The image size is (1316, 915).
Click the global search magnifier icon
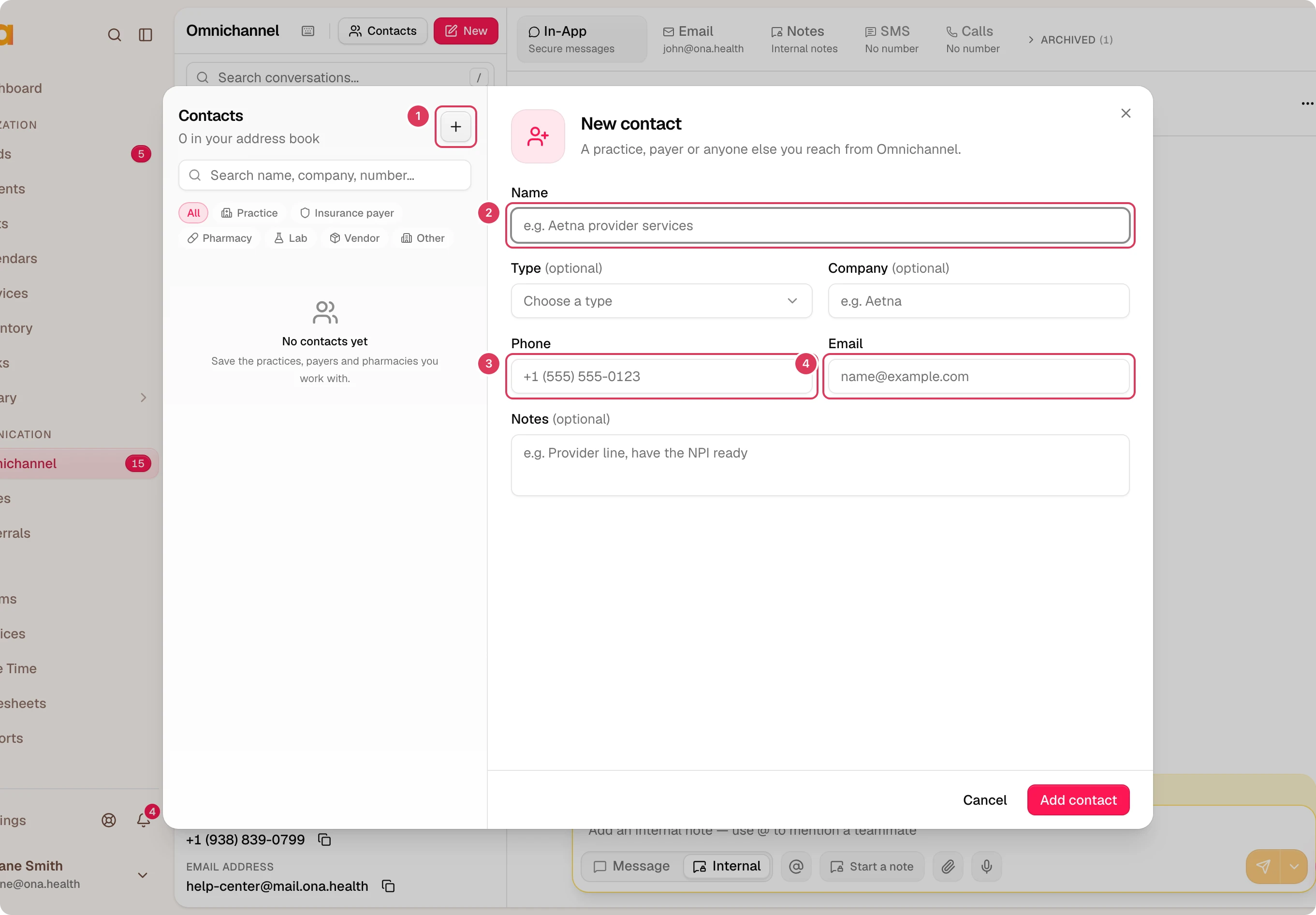point(115,35)
